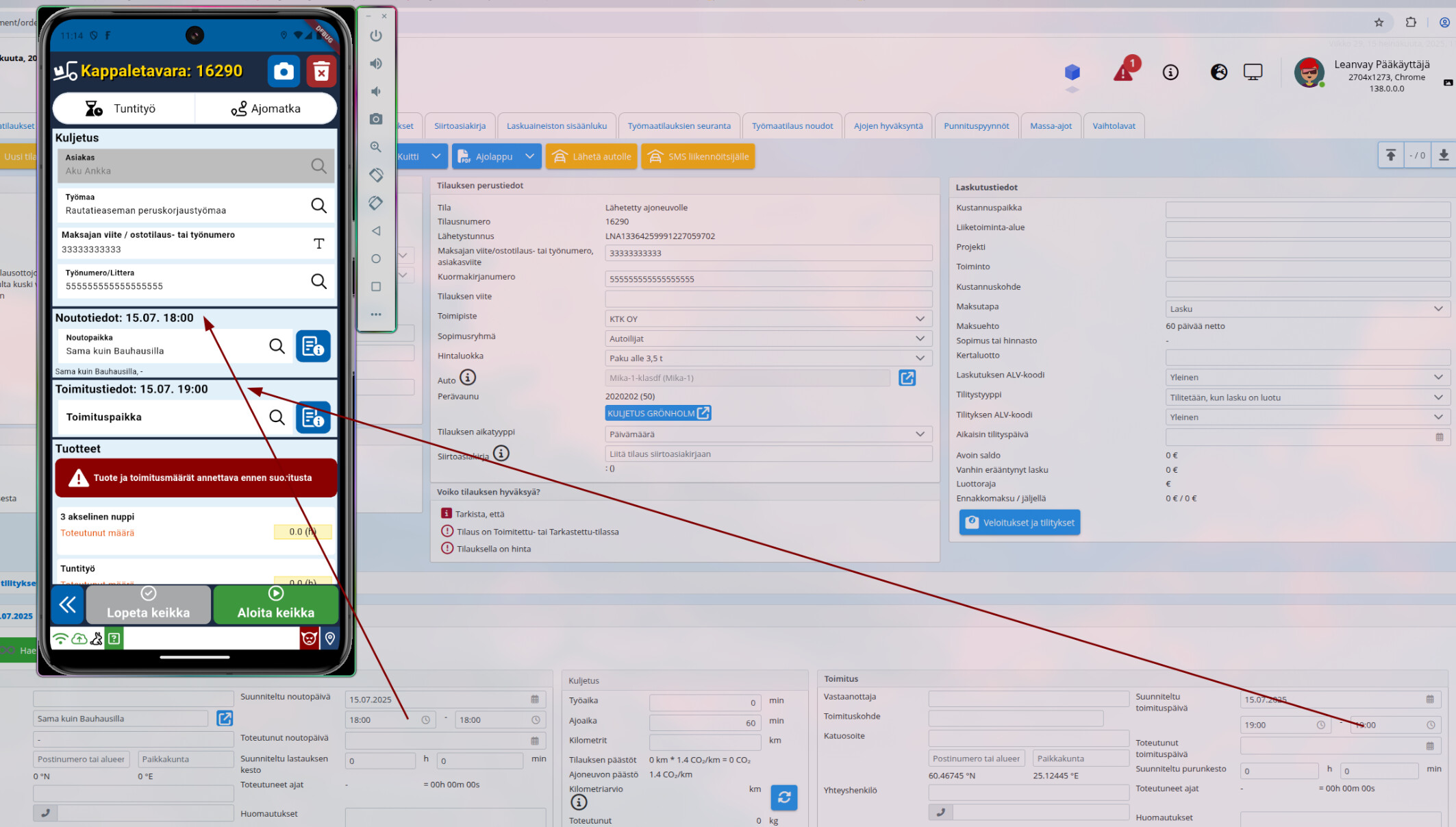This screenshot has height=827, width=1456.
Task: Expand the Toimipiste KTK OY dropdown
Action: click(x=920, y=319)
